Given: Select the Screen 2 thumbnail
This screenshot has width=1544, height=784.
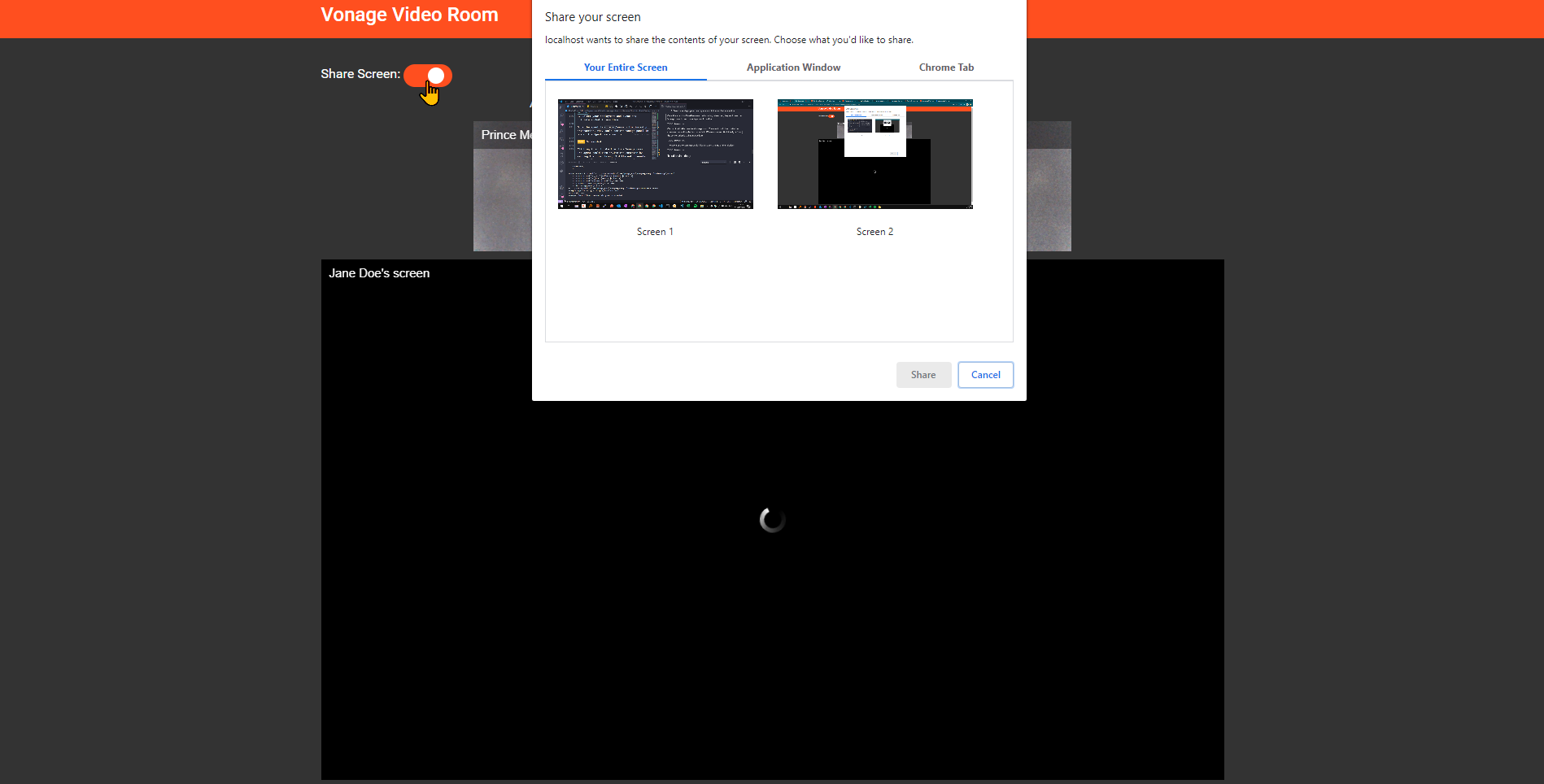Looking at the screenshot, I should point(874,154).
